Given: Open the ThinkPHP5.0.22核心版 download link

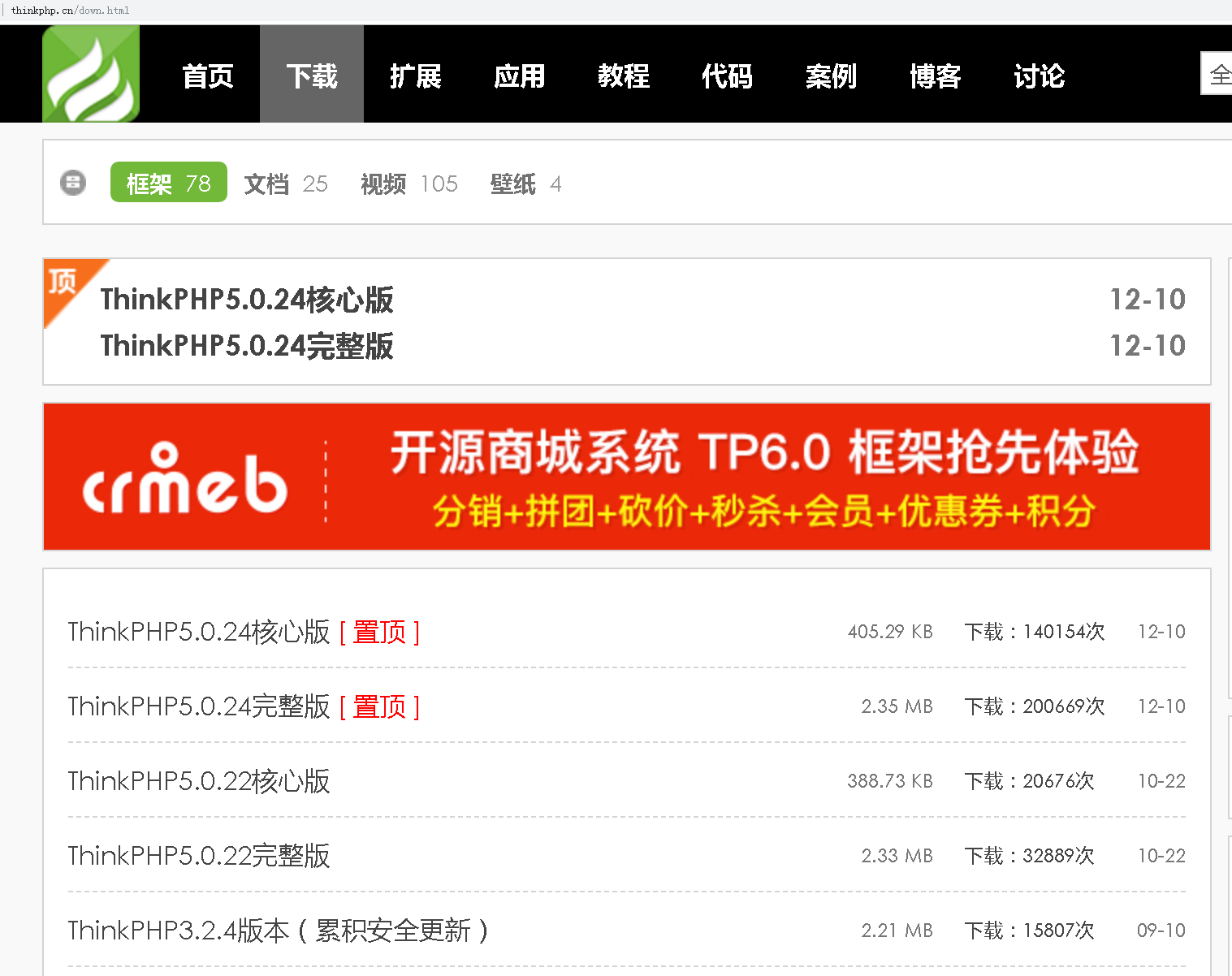Looking at the screenshot, I should pyautogui.click(x=199, y=780).
